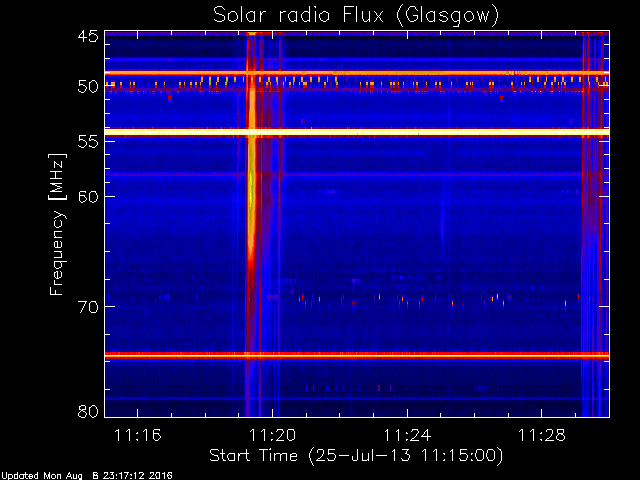This screenshot has height=480, width=640.
Task: Click the 11:28 time tick label
Action: click(x=542, y=435)
